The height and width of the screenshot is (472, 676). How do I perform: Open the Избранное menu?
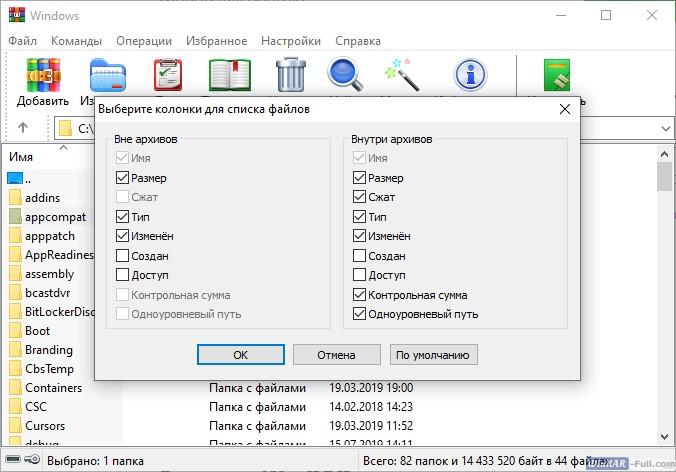[216, 41]
